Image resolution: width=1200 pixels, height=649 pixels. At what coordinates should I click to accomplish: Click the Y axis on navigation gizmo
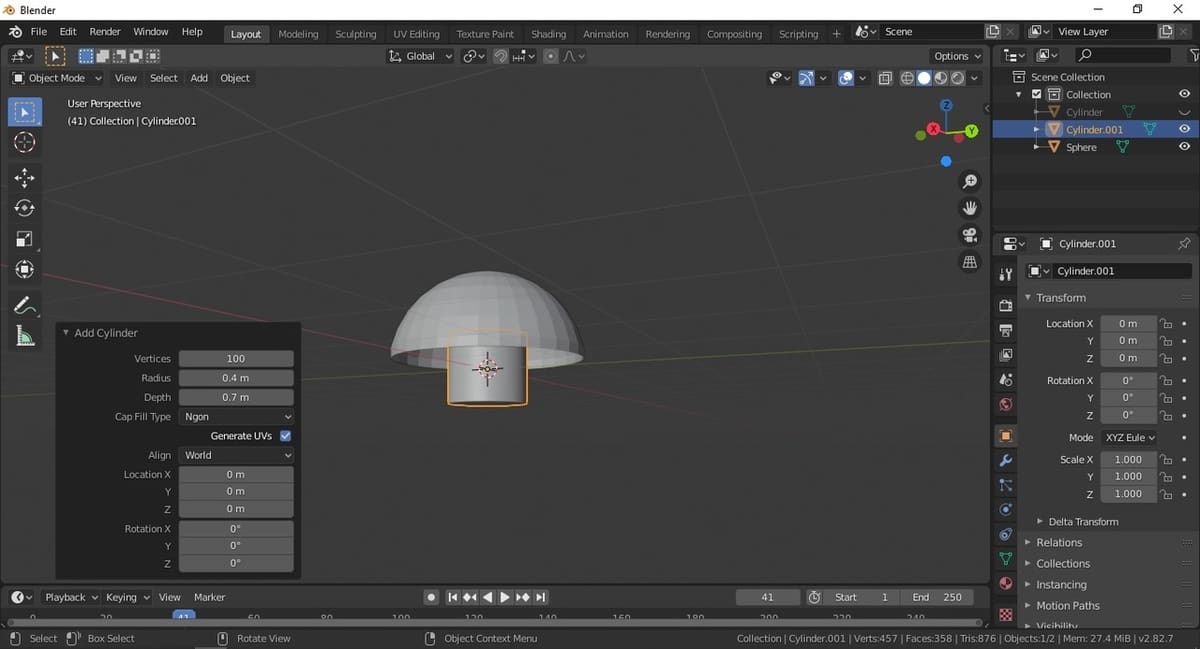pos(971,130)
